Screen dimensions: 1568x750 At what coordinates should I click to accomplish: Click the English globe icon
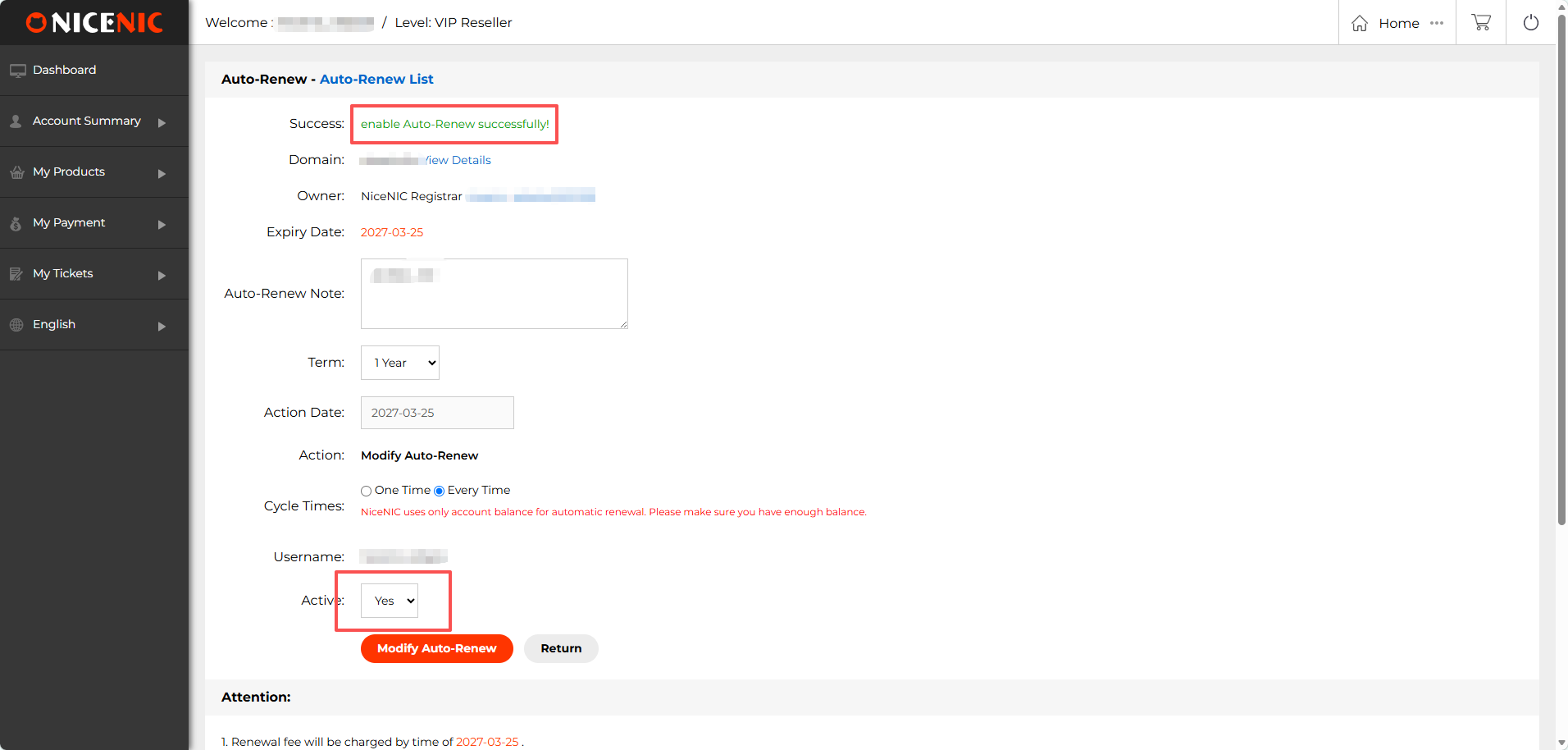click(16, 325)
